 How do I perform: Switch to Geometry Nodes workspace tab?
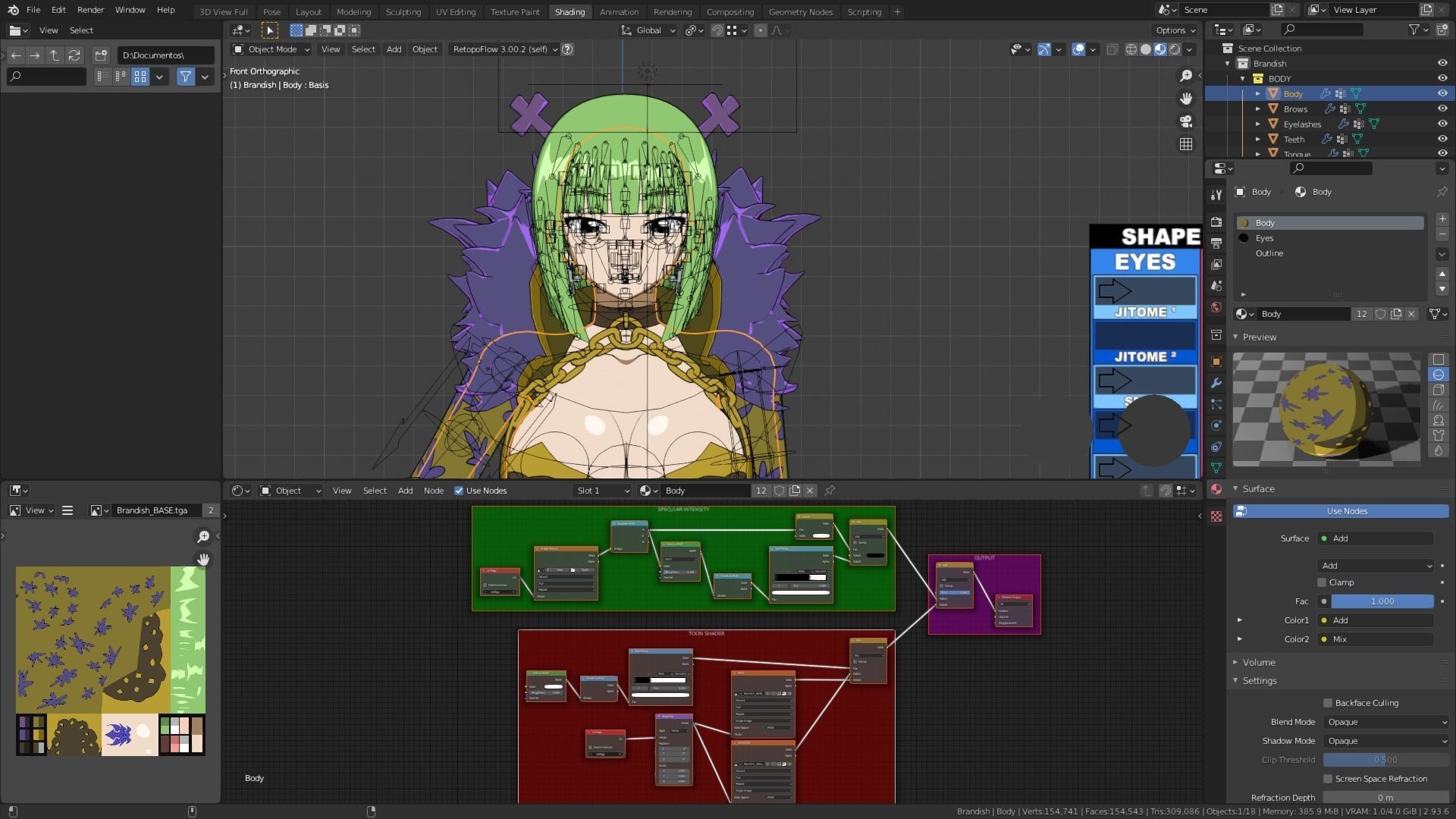click(x=800, y=11)
